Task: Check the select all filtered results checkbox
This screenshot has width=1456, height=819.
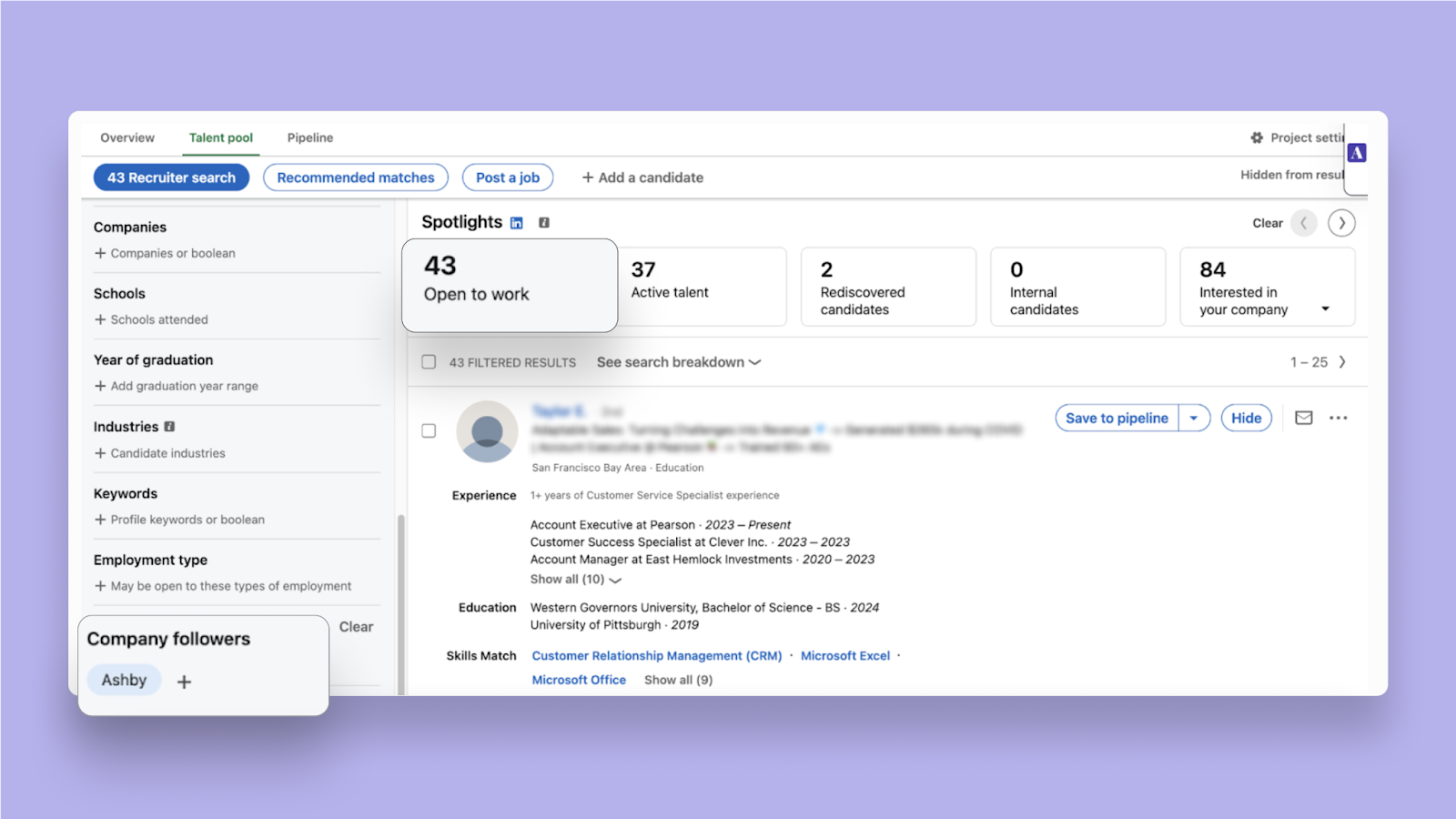Action: pyautogui.click(x=429, y=362)
